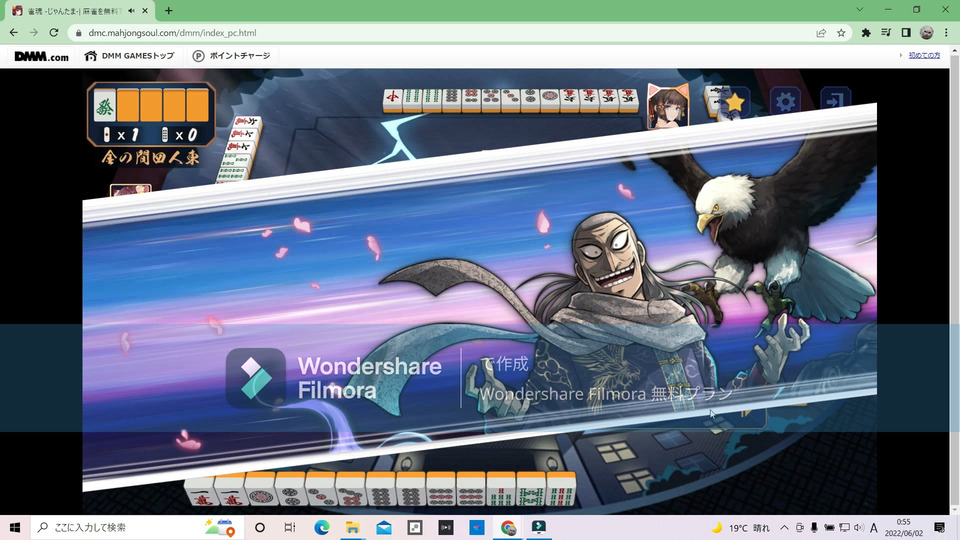Launch Microsoft Edge from taskbar
The width and height of the screenshot is (960, 540).
[321, 527]
